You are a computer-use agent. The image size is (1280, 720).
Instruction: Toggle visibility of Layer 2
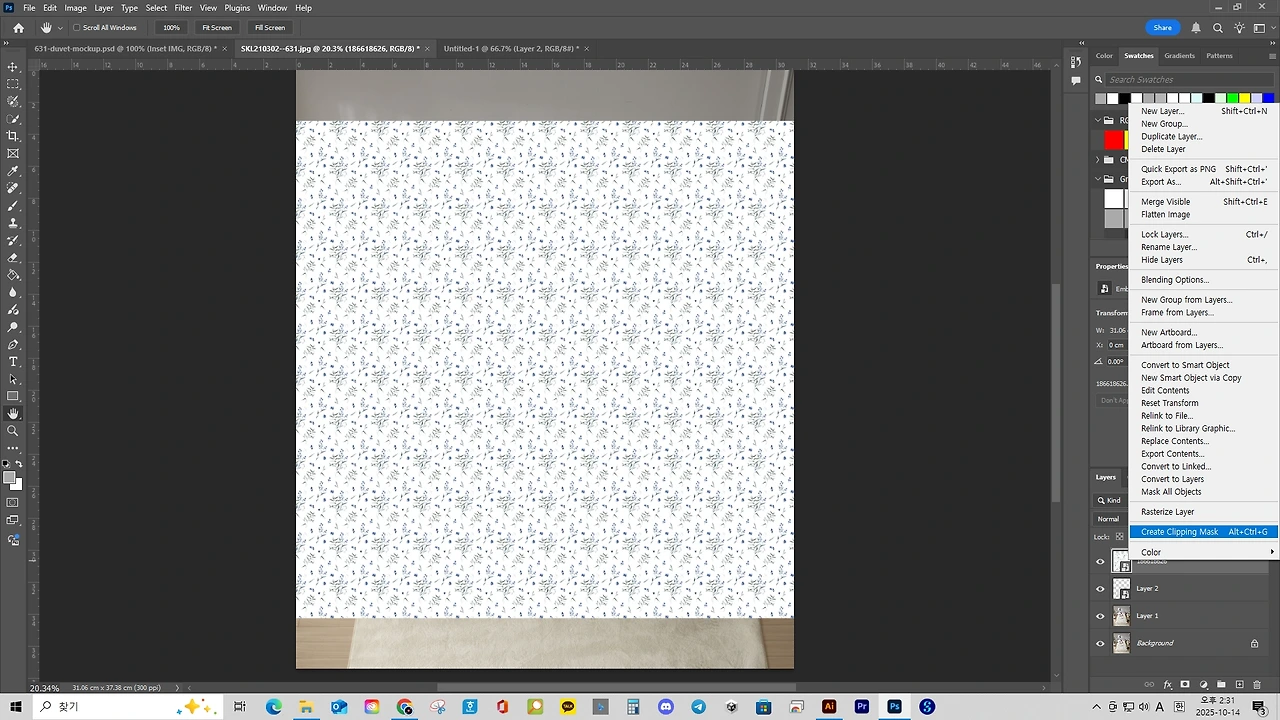pos(1100,588)
